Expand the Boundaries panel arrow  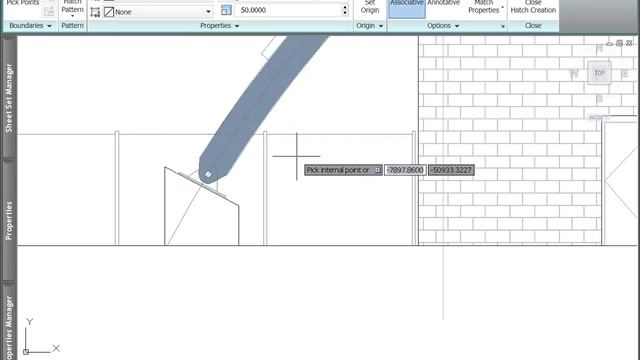click(x=50, y=26)
